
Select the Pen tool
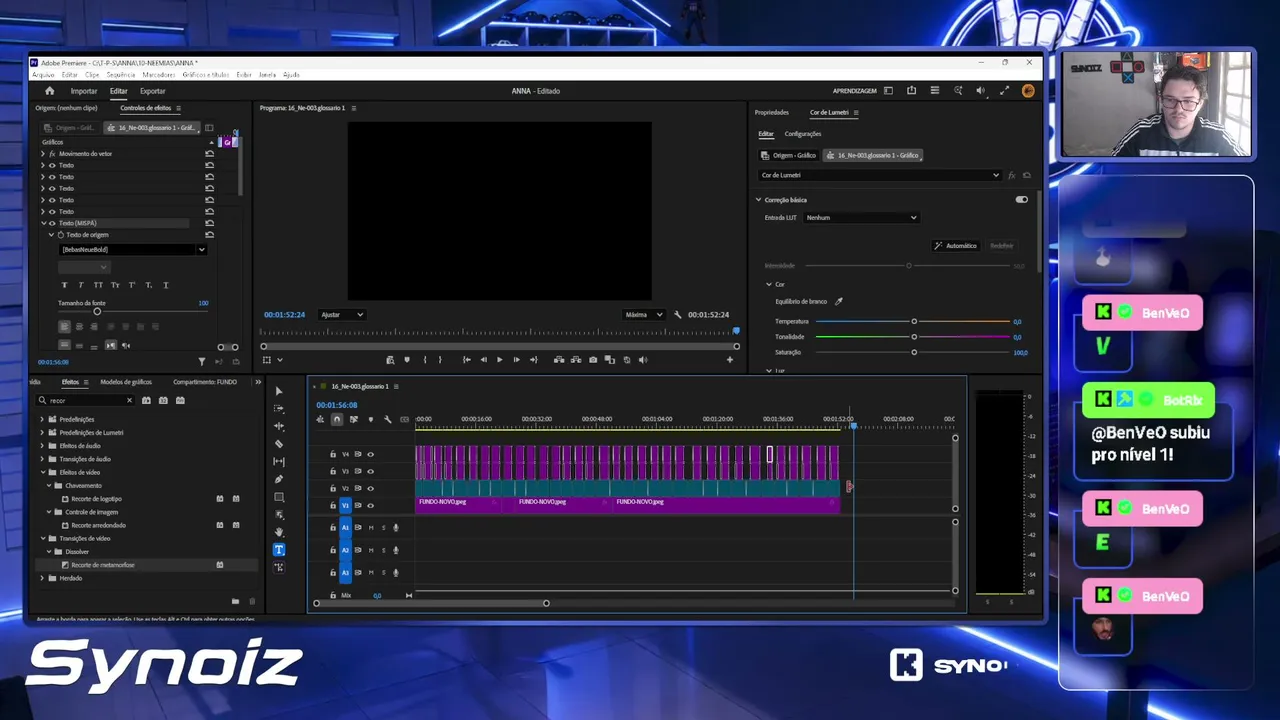279,479
